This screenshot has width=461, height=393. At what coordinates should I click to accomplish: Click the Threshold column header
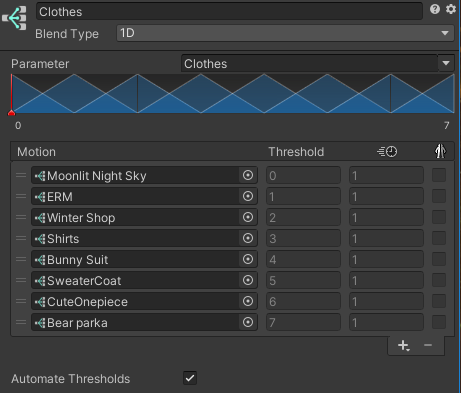point(296,152)
